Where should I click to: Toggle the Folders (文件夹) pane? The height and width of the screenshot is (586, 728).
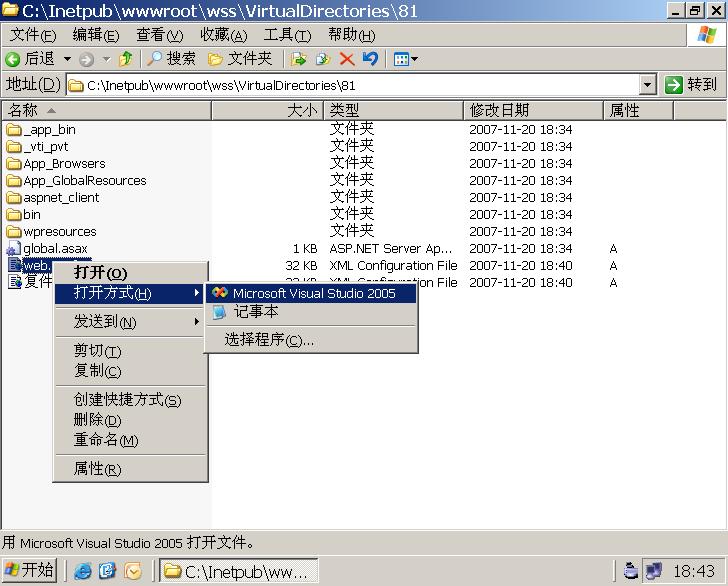point(240,59)
